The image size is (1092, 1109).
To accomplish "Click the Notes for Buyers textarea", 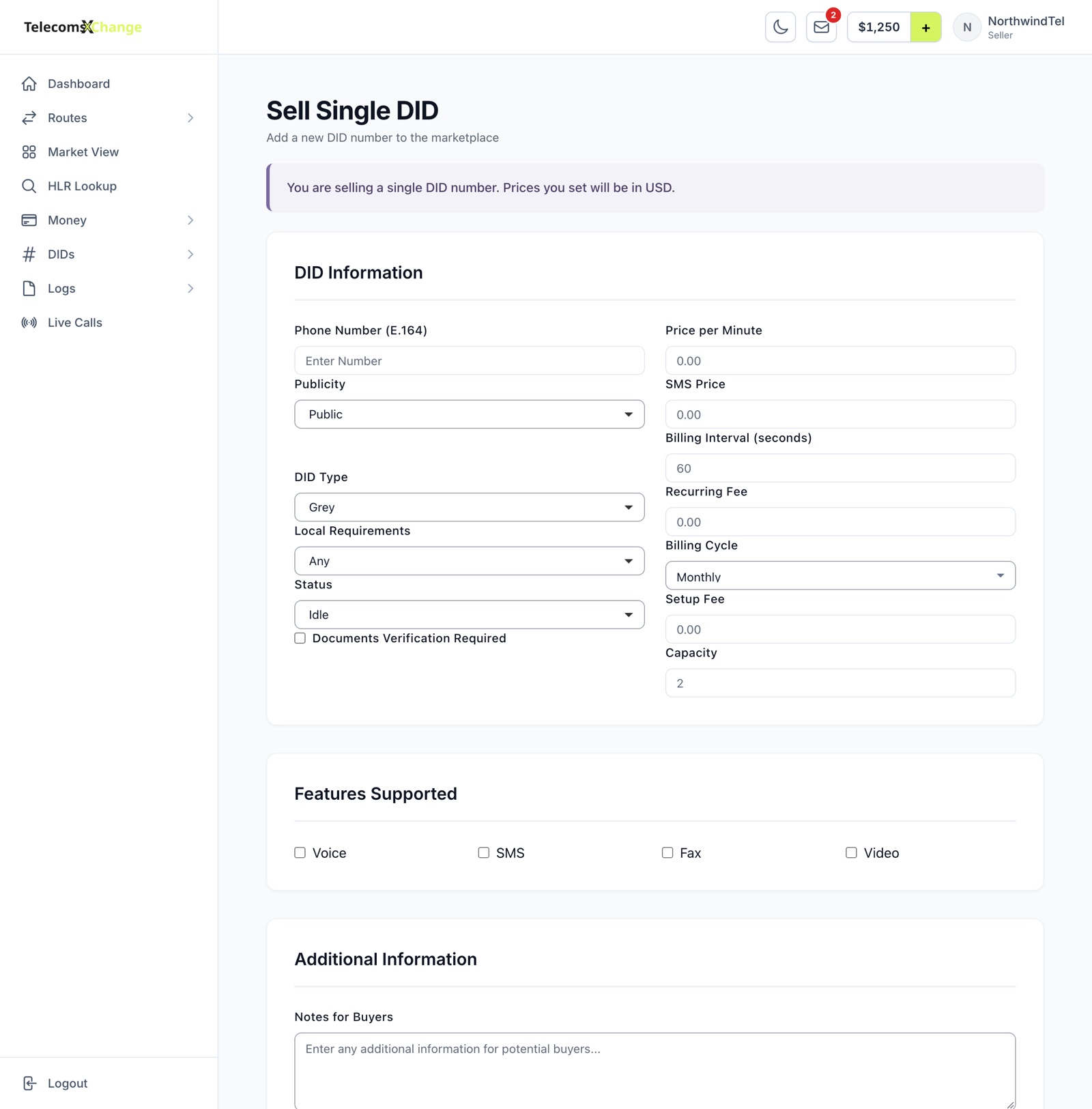I will pyautogui.click(x=655, y=1071).
